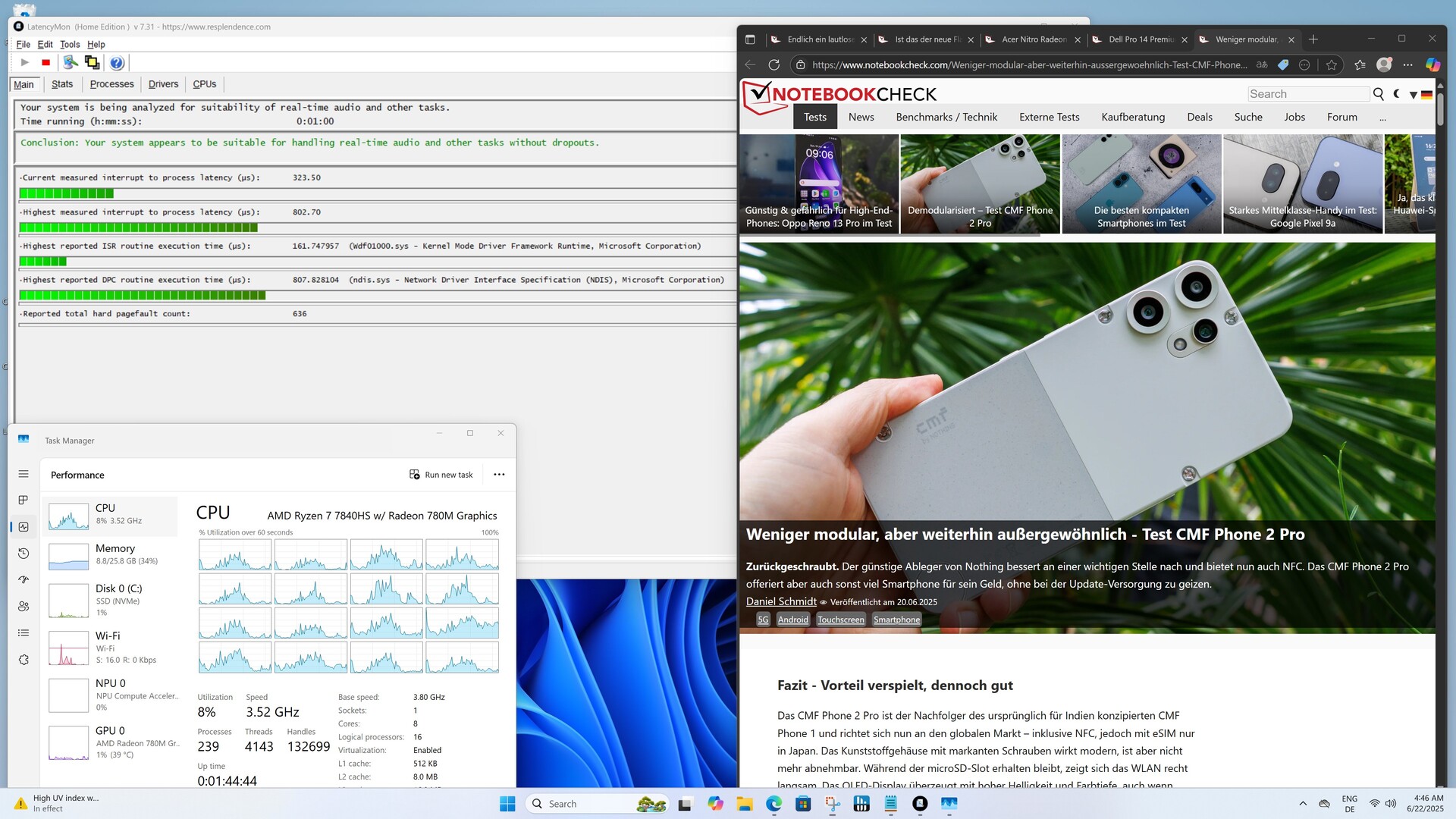Show hidden icons chevron in system tray
The width and height of the screenshot is (1456, 819).
point(1303,804)
